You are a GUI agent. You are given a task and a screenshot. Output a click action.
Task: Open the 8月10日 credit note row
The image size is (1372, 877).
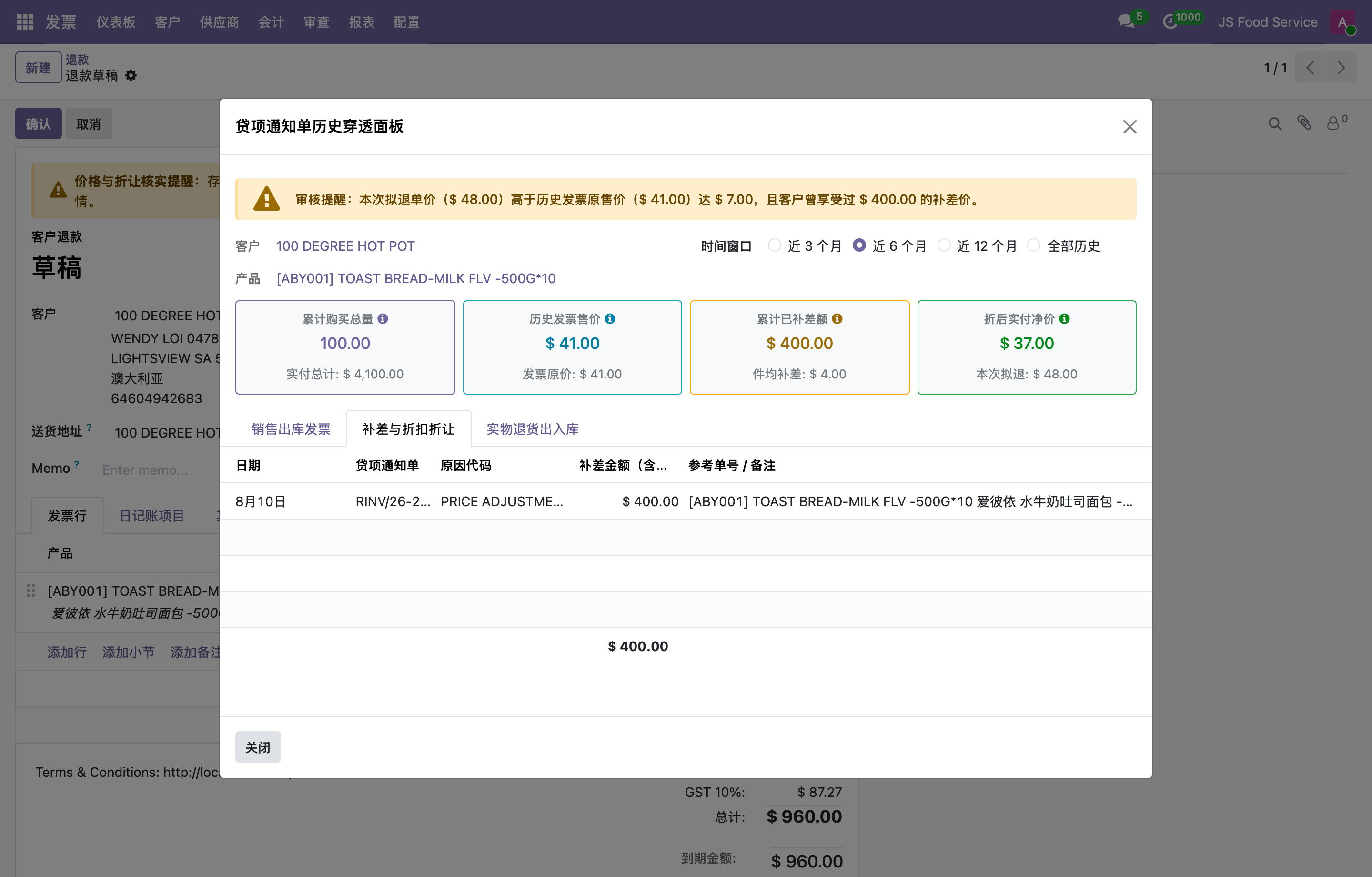(686, 501)
